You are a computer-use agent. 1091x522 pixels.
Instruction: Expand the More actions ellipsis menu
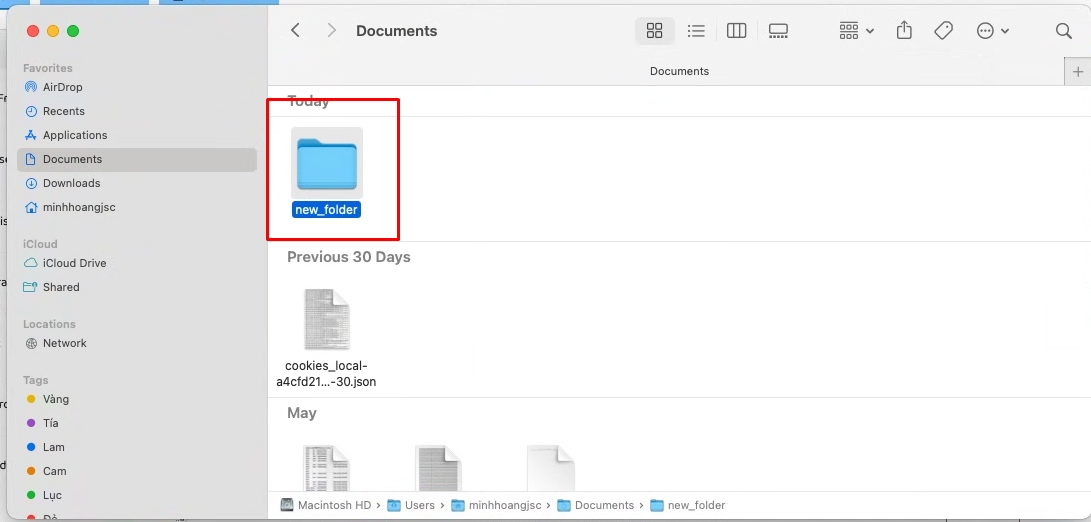point(992,31)
